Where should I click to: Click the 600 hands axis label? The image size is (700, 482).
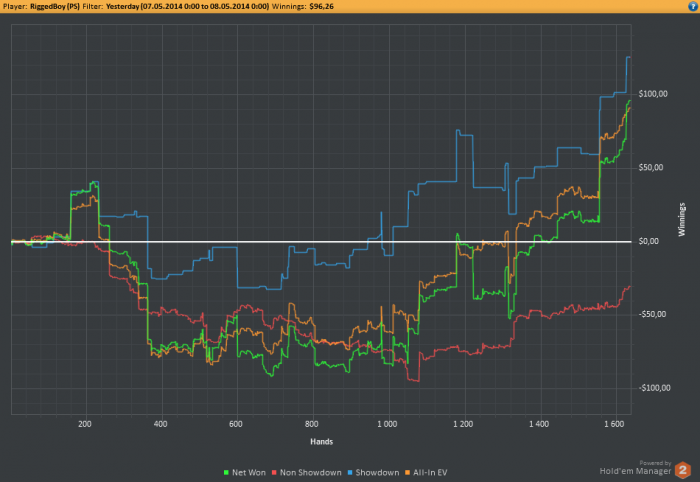[236, 424]
